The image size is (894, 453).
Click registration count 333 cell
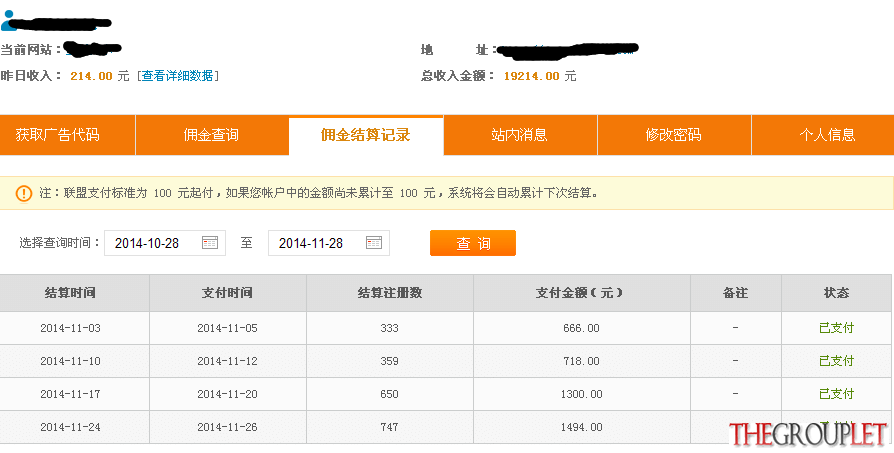click(390, 328)
